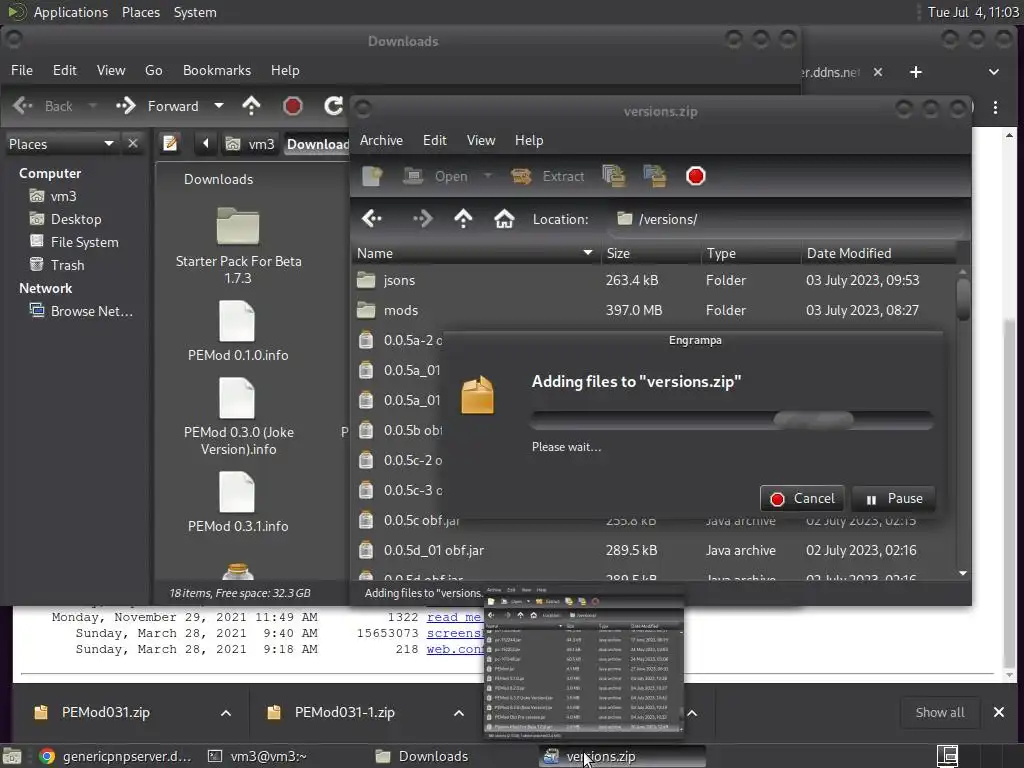The width and height of the screenshot is (1024, 768).
Task: Open the Places sidebar dropdown
Action: tap(62, 144)
